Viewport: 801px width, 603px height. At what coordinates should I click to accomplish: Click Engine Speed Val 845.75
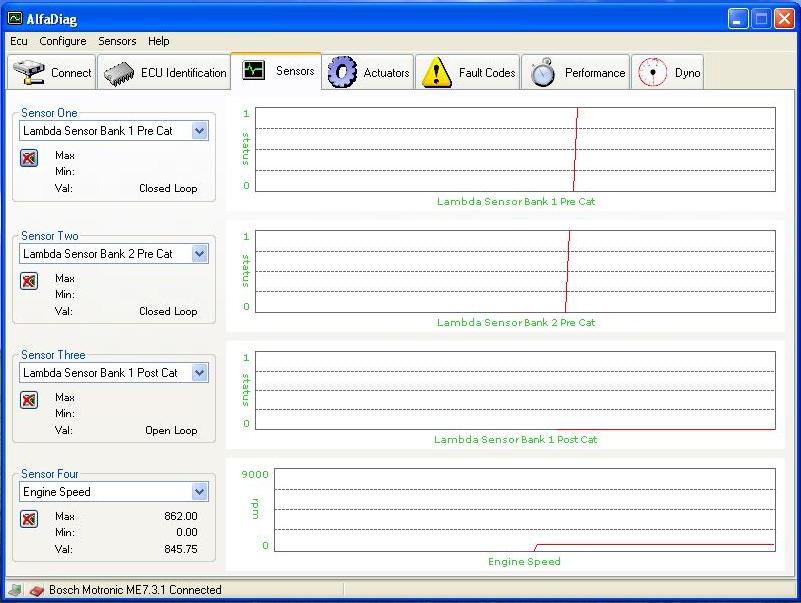pos(181,549)
